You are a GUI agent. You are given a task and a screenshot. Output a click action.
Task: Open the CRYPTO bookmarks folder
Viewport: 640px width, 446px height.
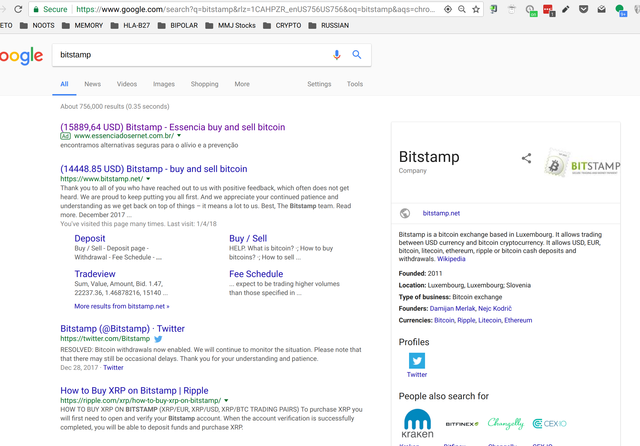[x=282, y=25]
